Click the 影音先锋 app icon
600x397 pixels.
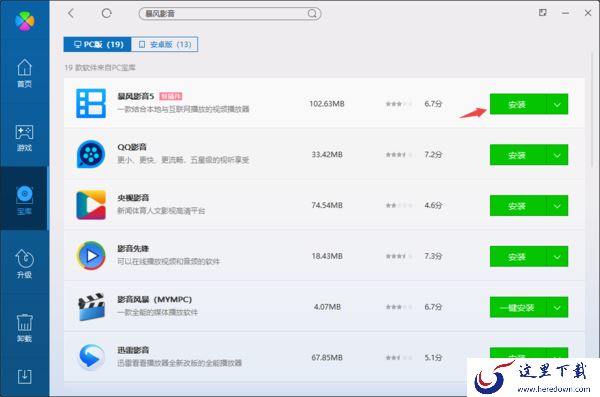click(x=91, y=256)
